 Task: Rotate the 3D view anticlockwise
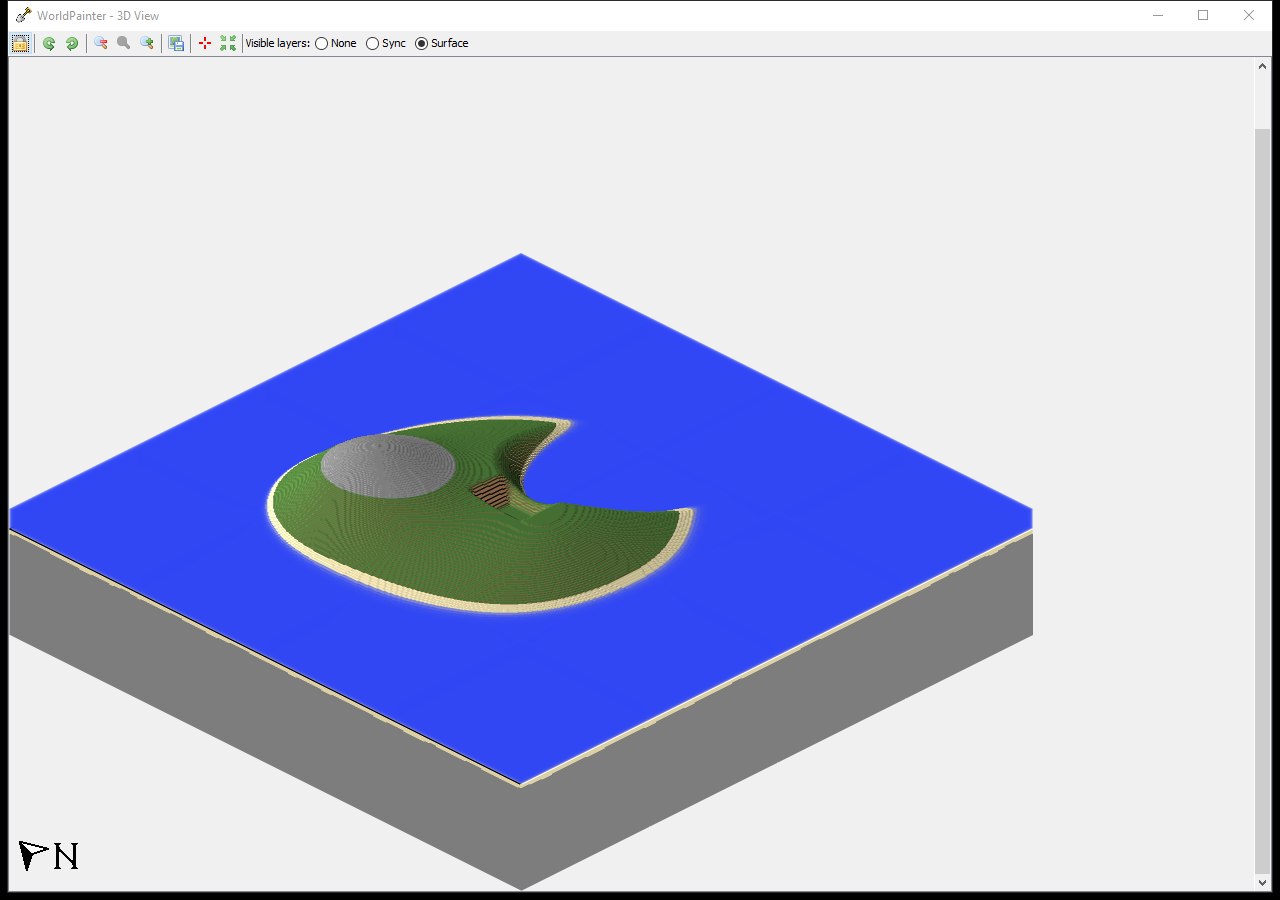(x=49, y=43)
